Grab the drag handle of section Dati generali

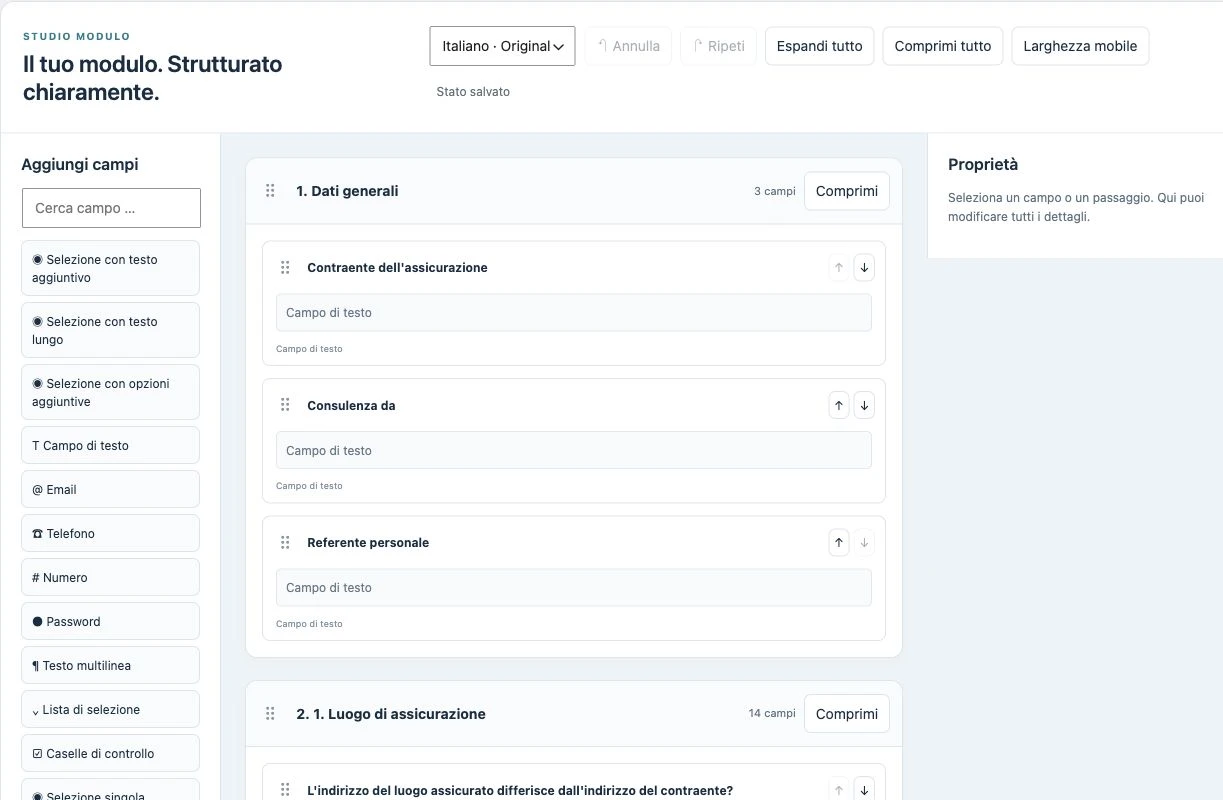point(270,191)
